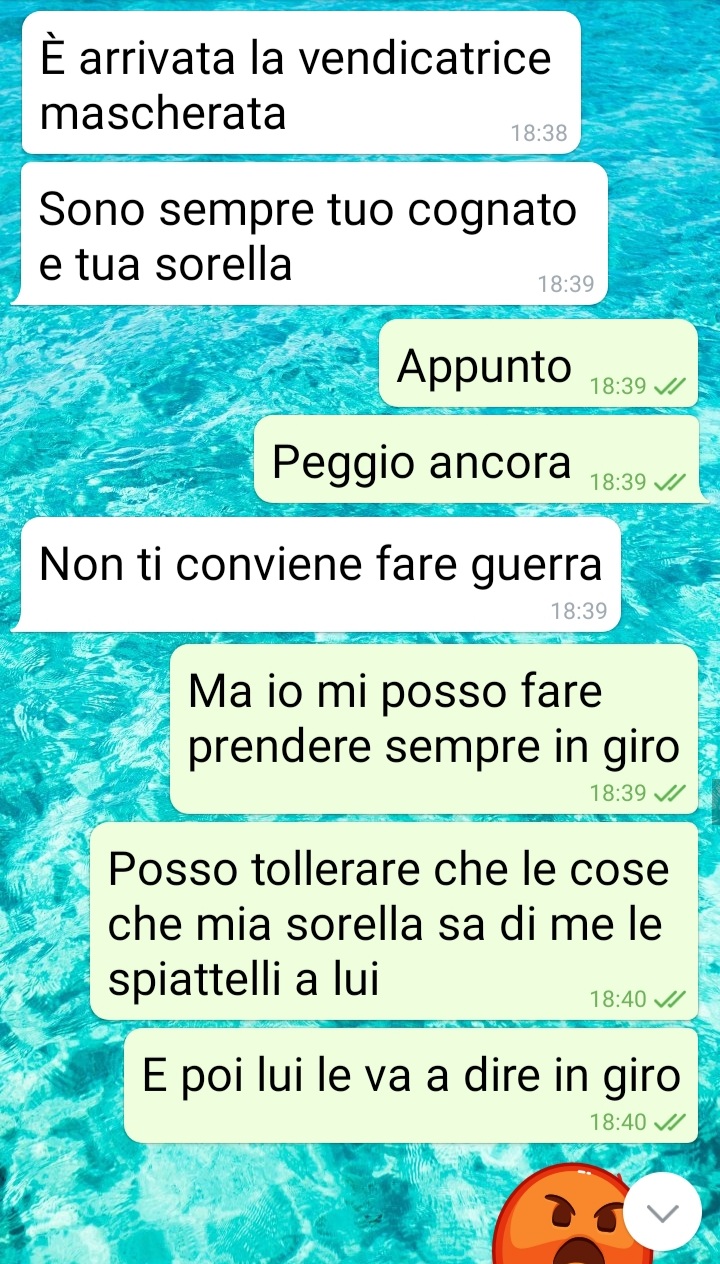Tap check marks on 'spiattelli a lui' message
720x1264 pixels.
668,998
